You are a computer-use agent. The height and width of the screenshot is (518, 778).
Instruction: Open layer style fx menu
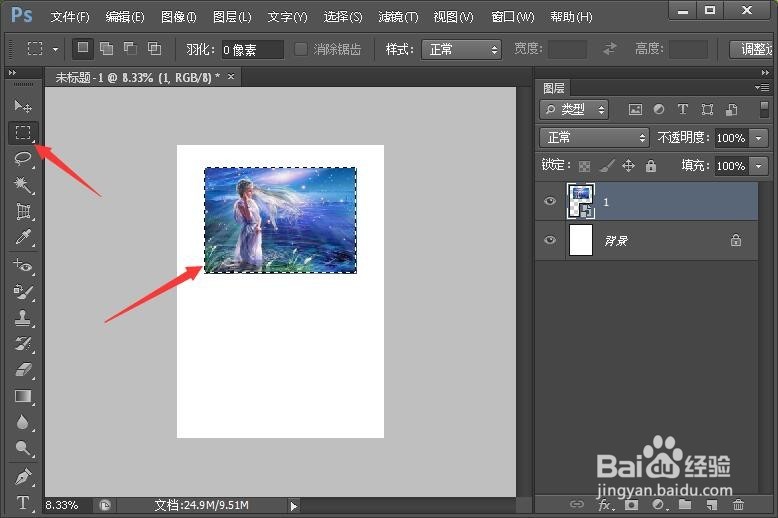(605, 505)
